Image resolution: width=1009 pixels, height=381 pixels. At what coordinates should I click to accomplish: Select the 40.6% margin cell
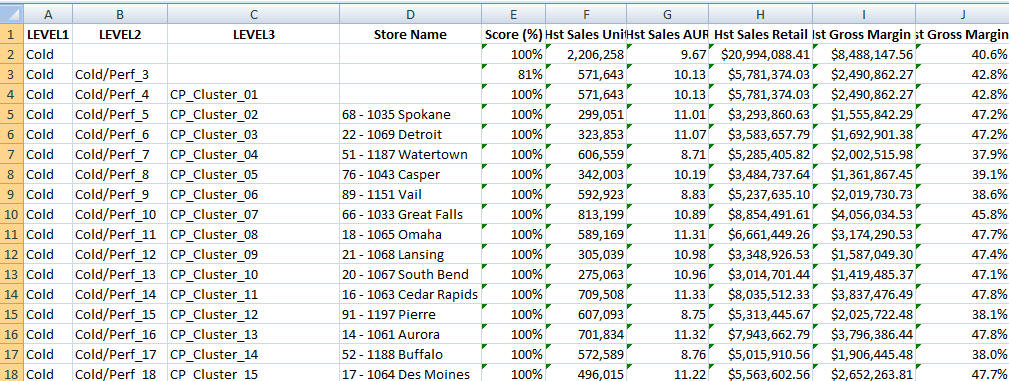(962, 55)
